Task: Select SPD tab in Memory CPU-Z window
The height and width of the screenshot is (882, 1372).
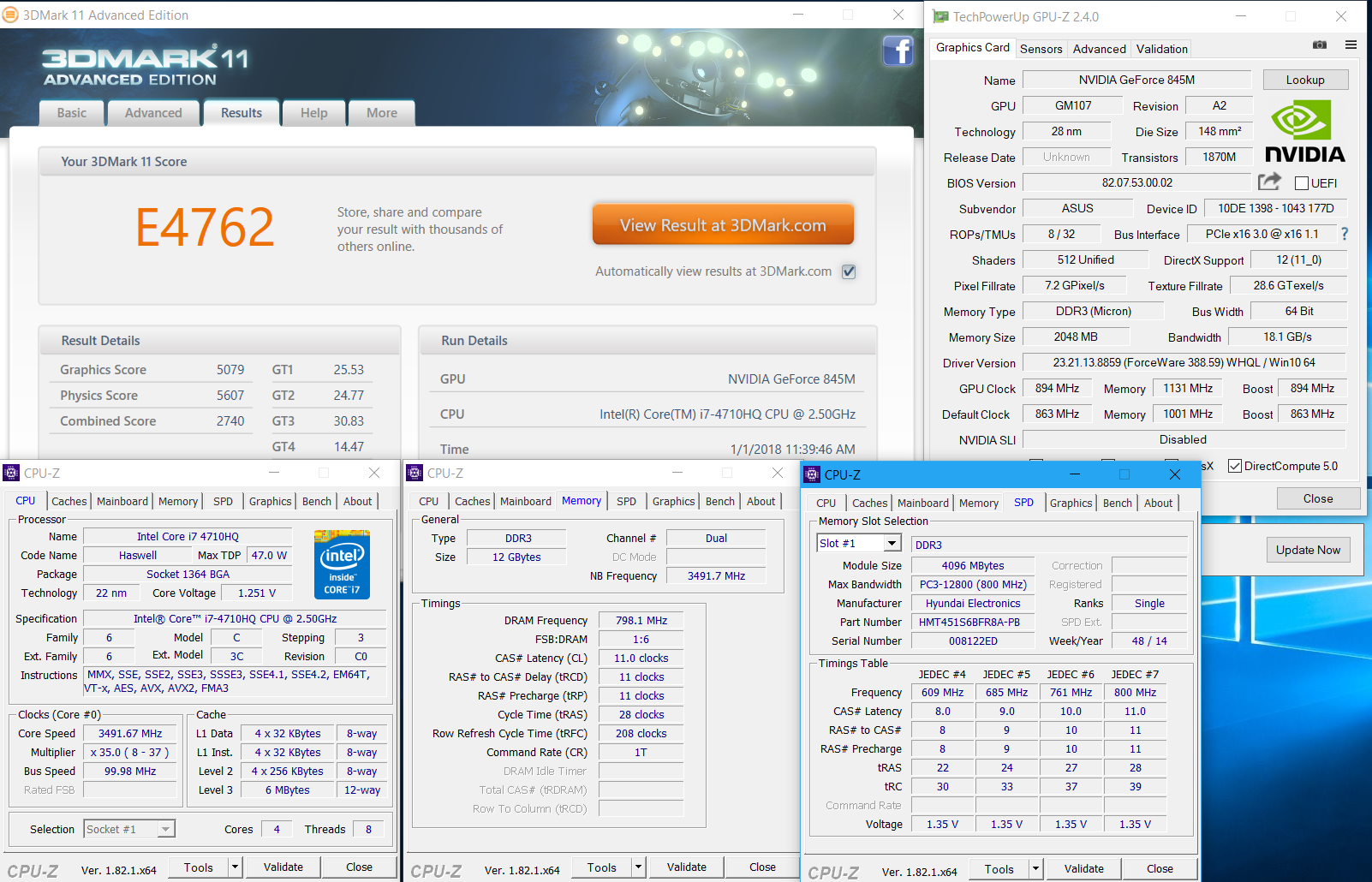Action: [x=627, y=502]
